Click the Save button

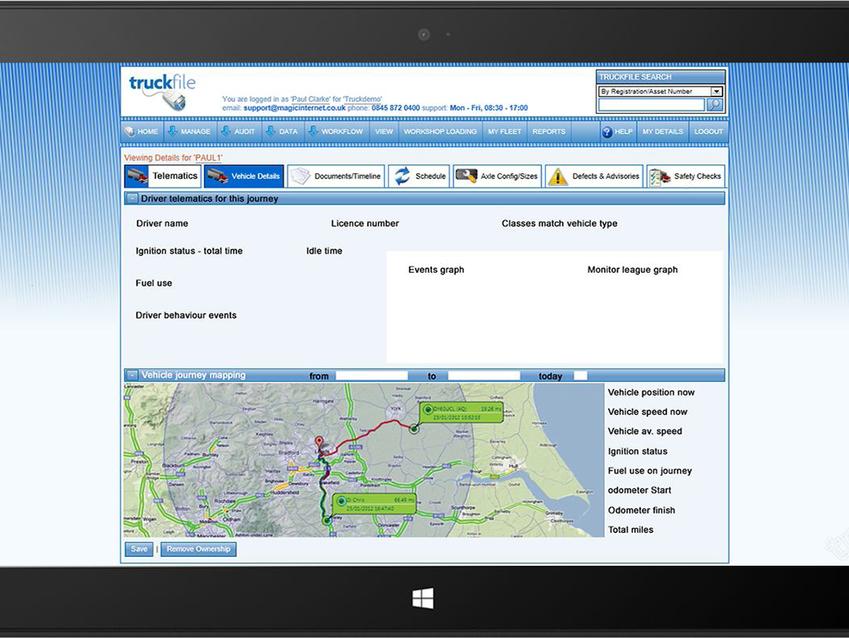pyautogui.click(x=139, y=549)
